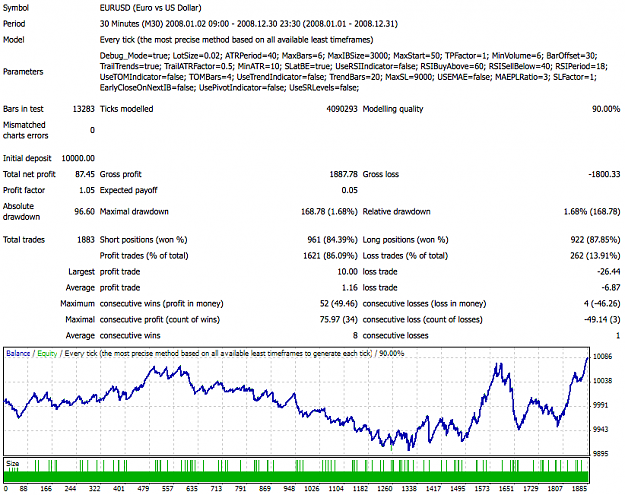Click the Maximal drawdown label
Viewport: 625px width, 495px height.
[x=134, y=212]
